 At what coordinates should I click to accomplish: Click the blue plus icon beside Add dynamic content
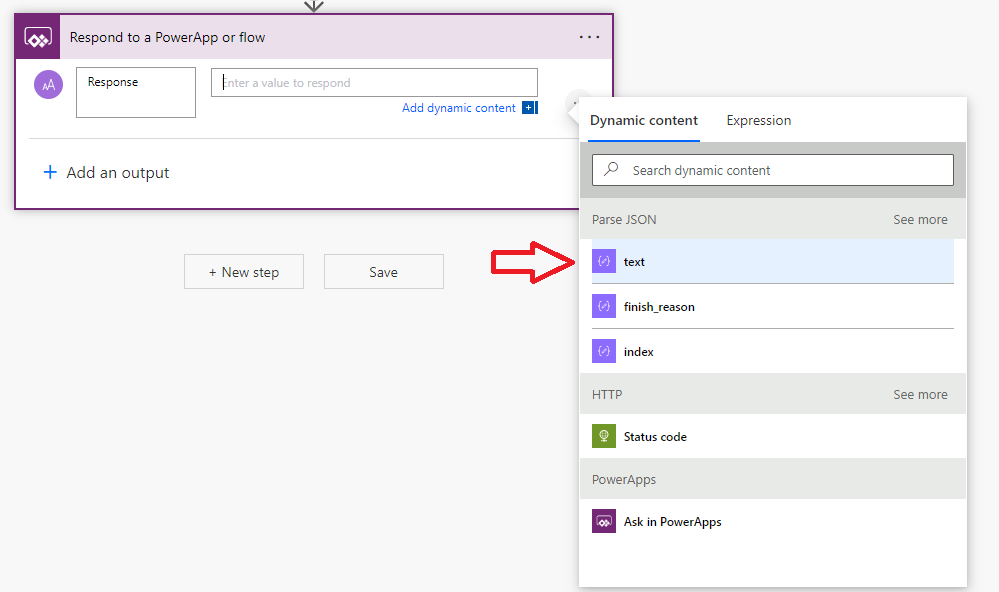tap(529, 108)
